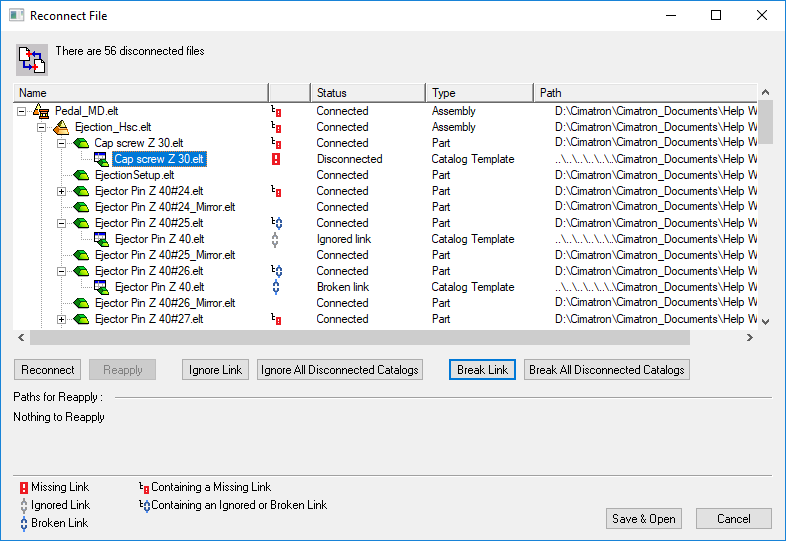Click catalog template icon of Ignored link row
786x541 pixels.
pos(101,239)
